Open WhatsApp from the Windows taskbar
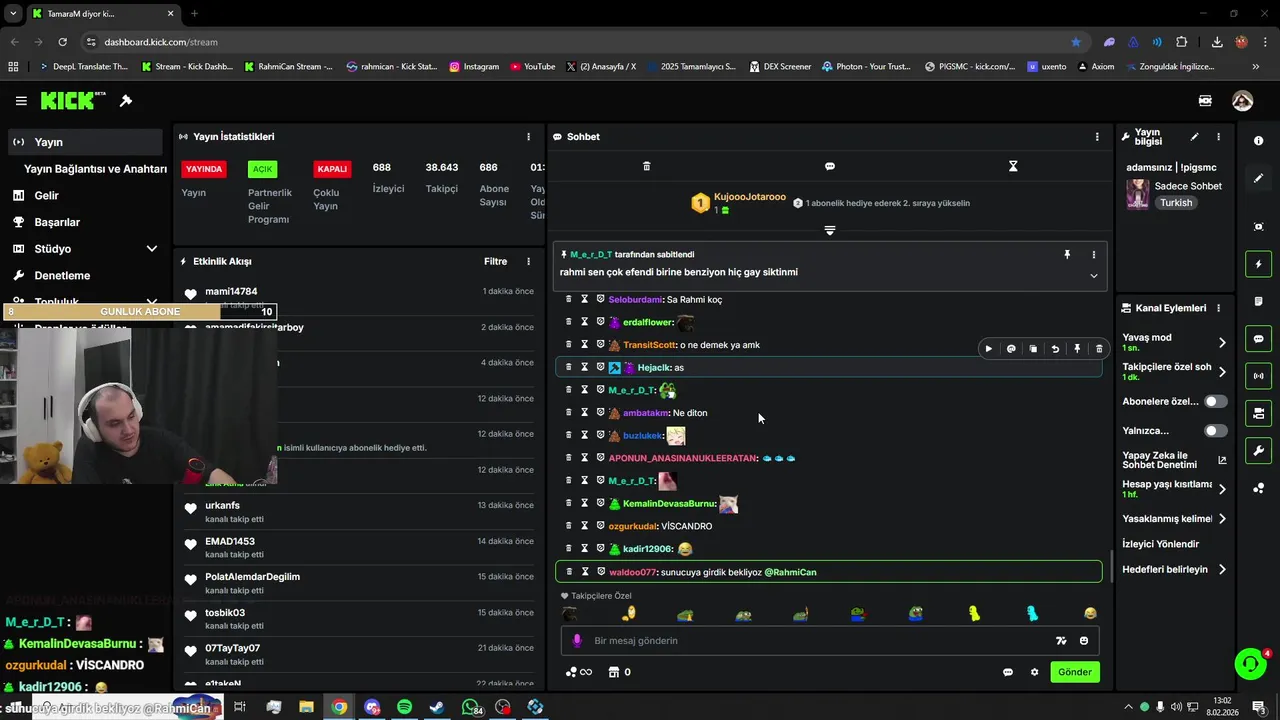 click(471, 707)
